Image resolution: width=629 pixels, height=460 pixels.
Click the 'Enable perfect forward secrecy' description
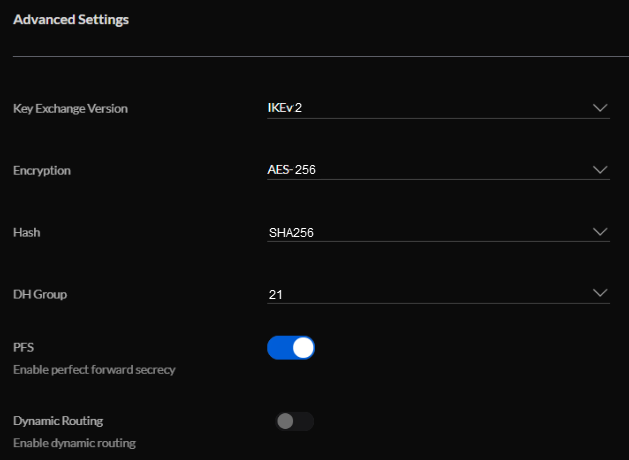94,369
